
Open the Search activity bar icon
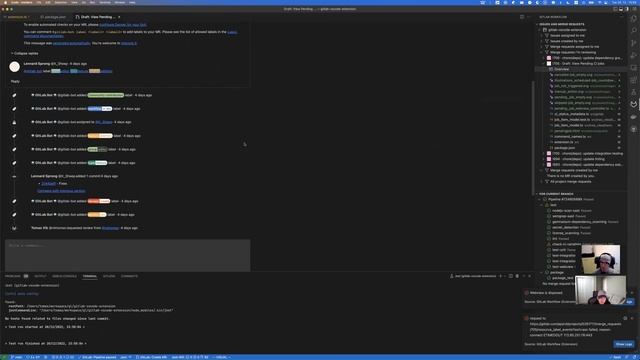(x=633, y=31)
